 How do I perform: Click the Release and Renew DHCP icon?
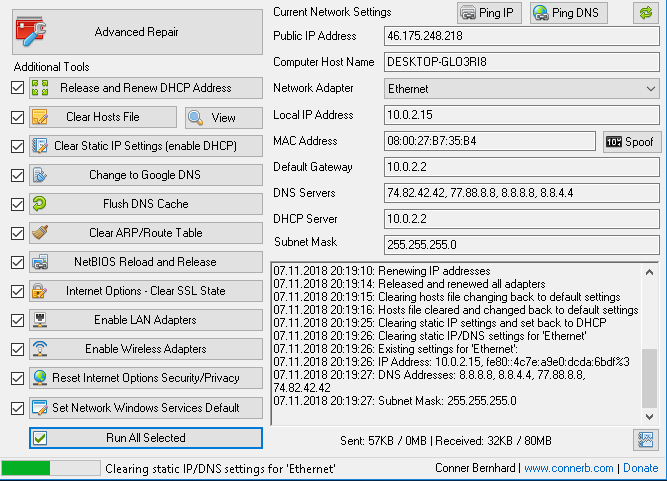pos(40,88)
